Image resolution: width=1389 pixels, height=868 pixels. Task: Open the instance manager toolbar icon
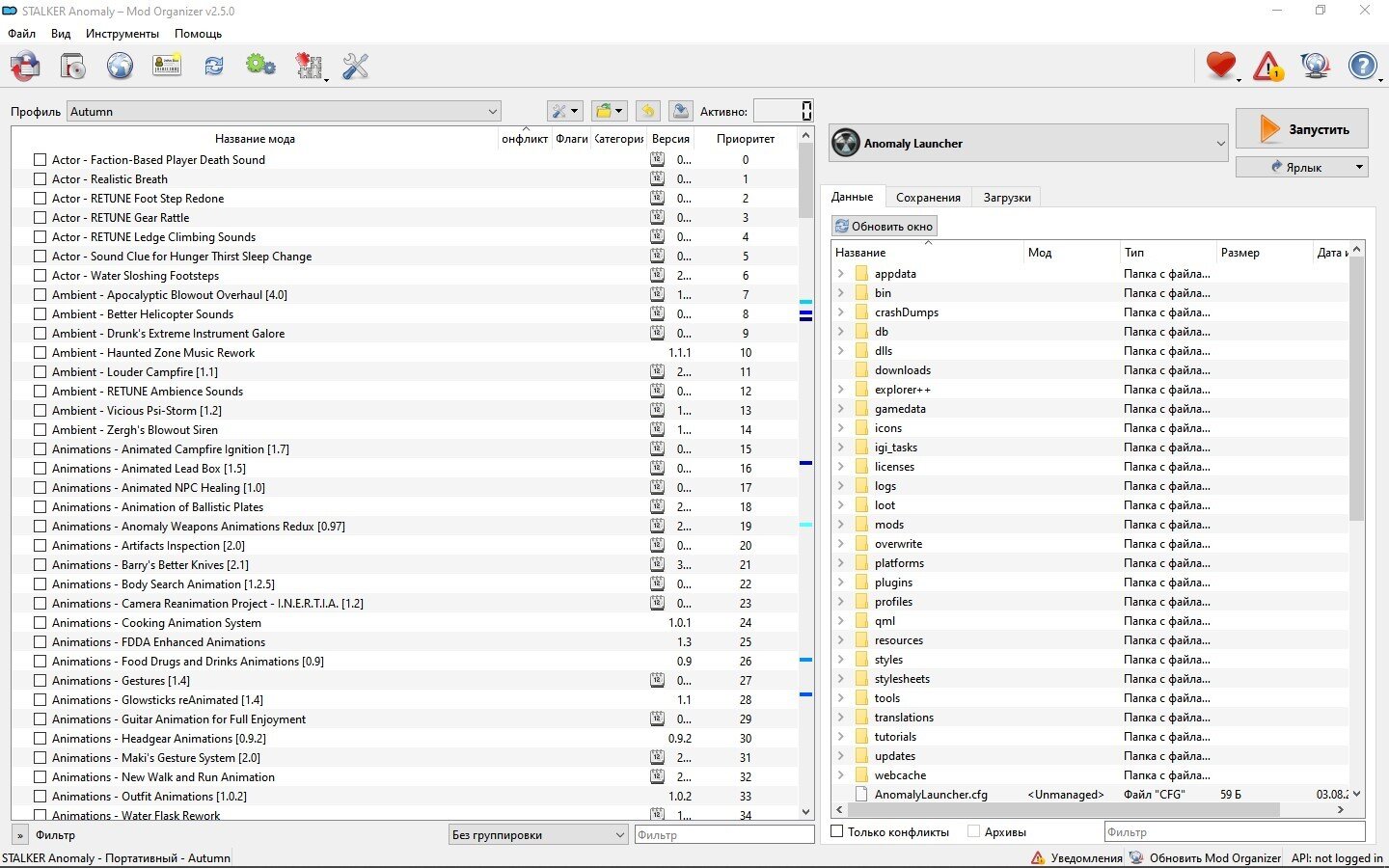pos(25,66)
